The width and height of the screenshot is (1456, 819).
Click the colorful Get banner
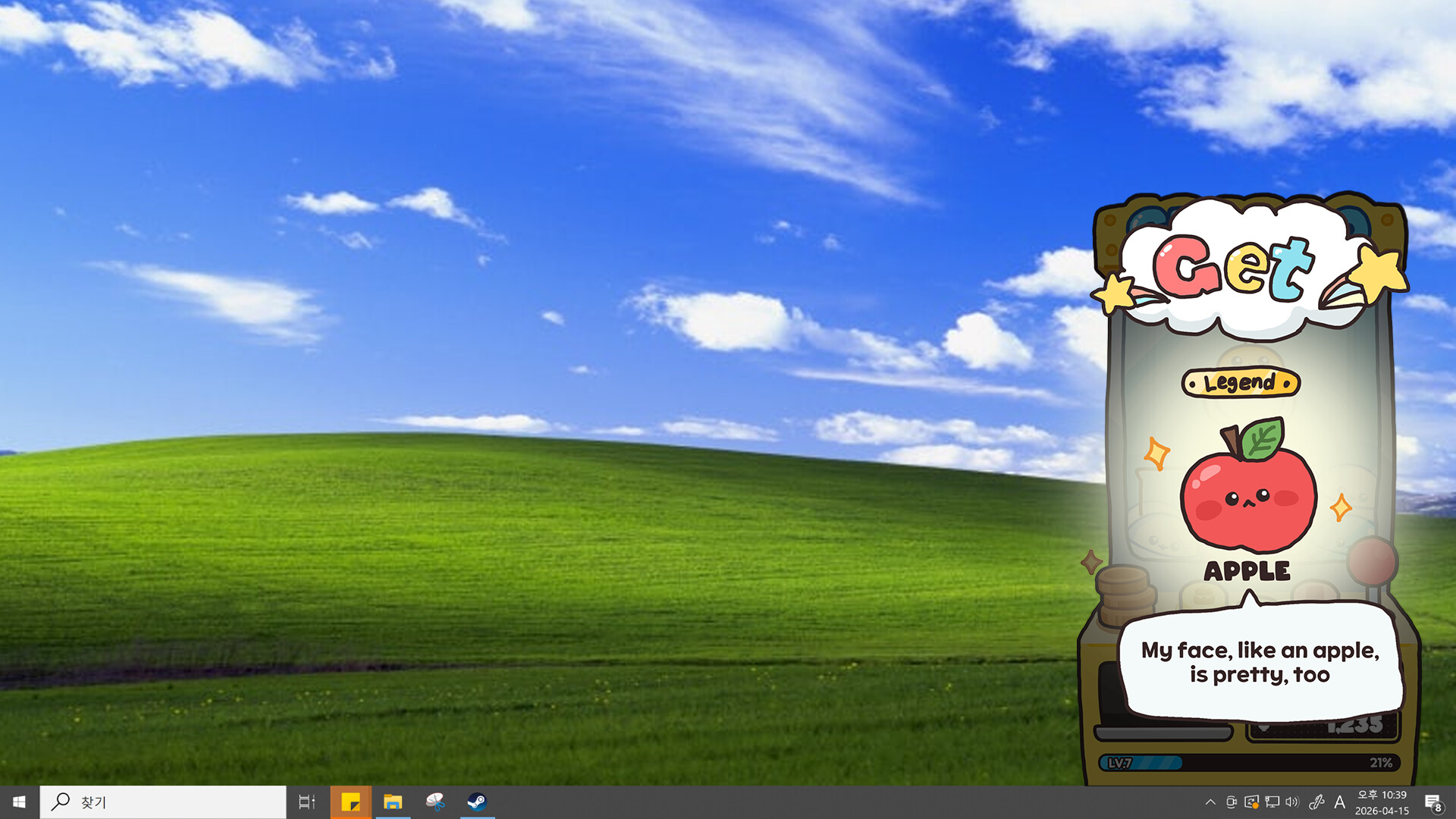click(1234, 267)
